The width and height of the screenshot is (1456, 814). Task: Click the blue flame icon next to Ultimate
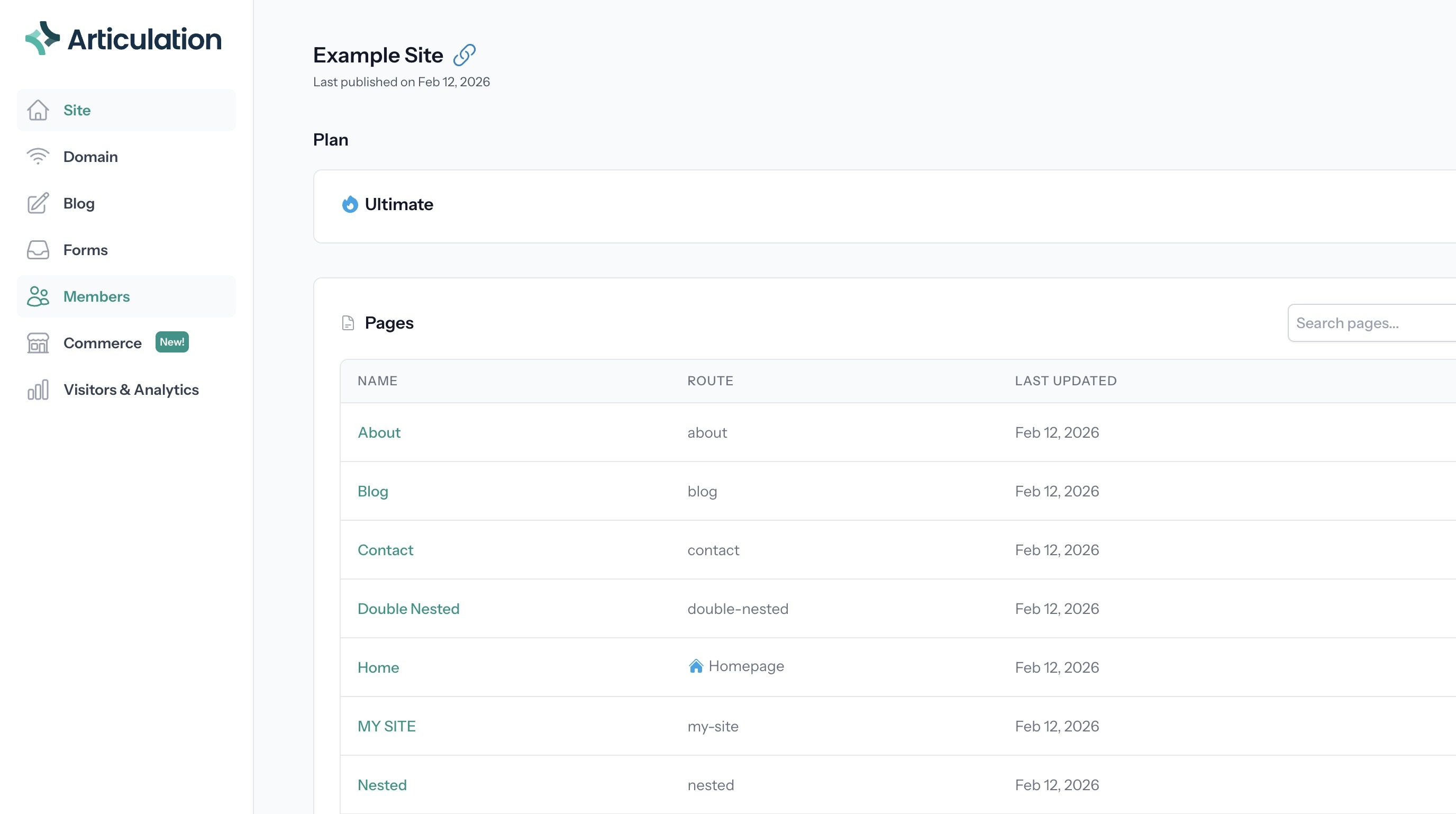coord(350,204)
